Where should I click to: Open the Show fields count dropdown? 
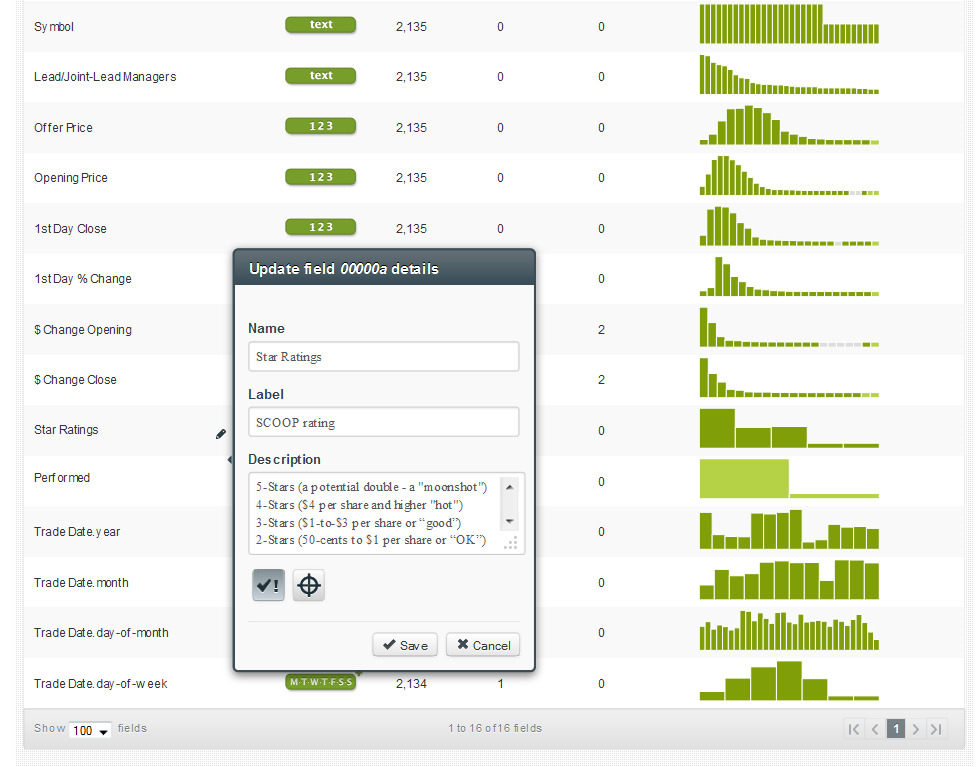pos(90,730)
